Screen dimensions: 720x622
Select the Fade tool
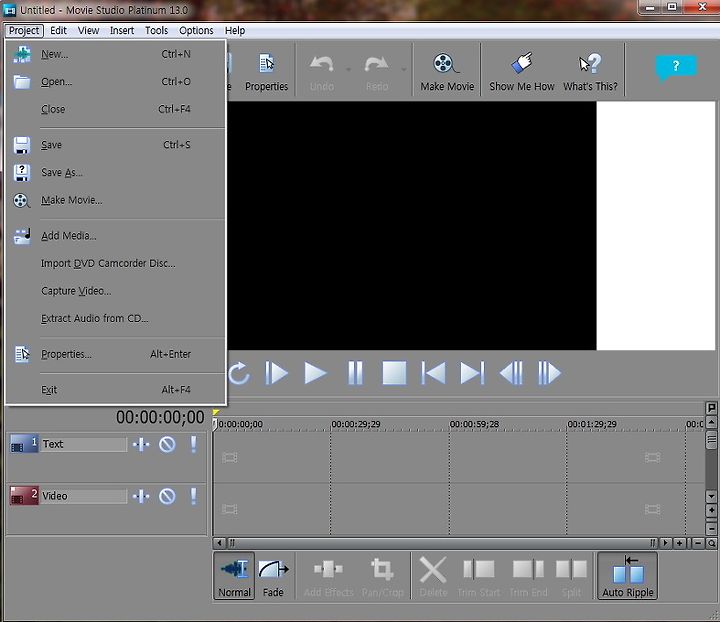pyautogui.click(x=273, y=576)
